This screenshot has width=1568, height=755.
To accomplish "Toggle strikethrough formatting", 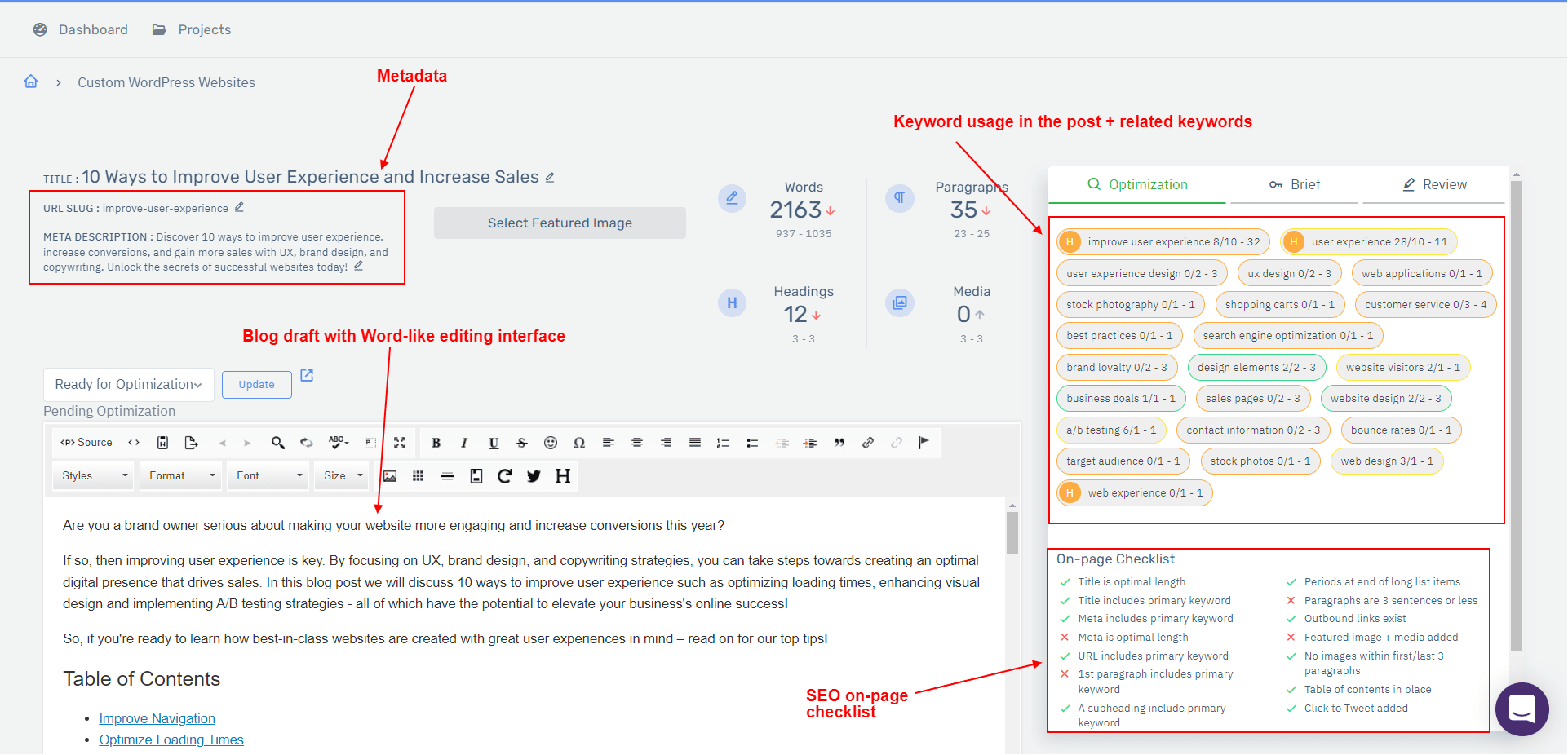I will (x=522, y=443).
